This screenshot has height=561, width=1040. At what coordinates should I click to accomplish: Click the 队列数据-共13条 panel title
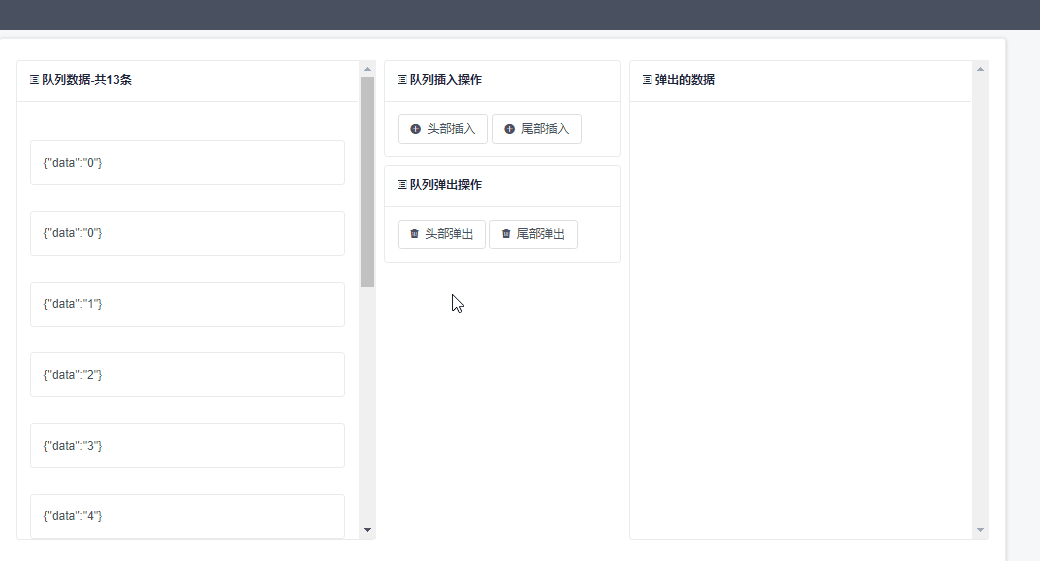click(87, 80)
